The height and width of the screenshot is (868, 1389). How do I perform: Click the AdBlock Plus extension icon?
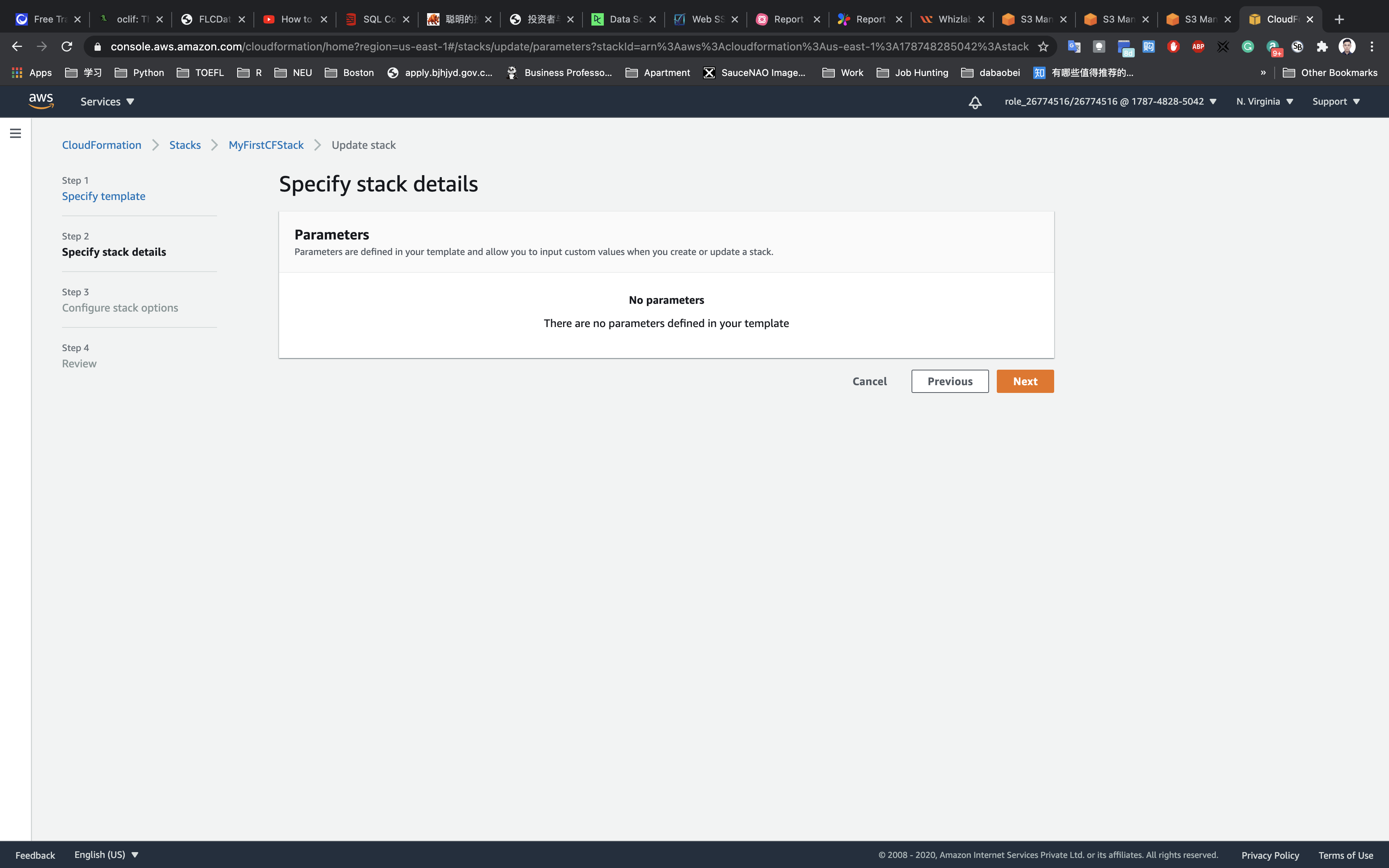[1198, 46]
